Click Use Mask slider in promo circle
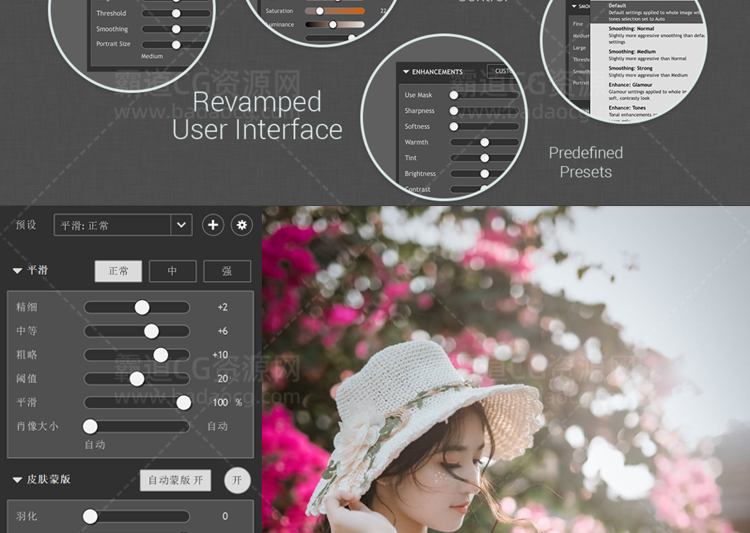Screen dimensions: 750x533 (x=484, y=95)
